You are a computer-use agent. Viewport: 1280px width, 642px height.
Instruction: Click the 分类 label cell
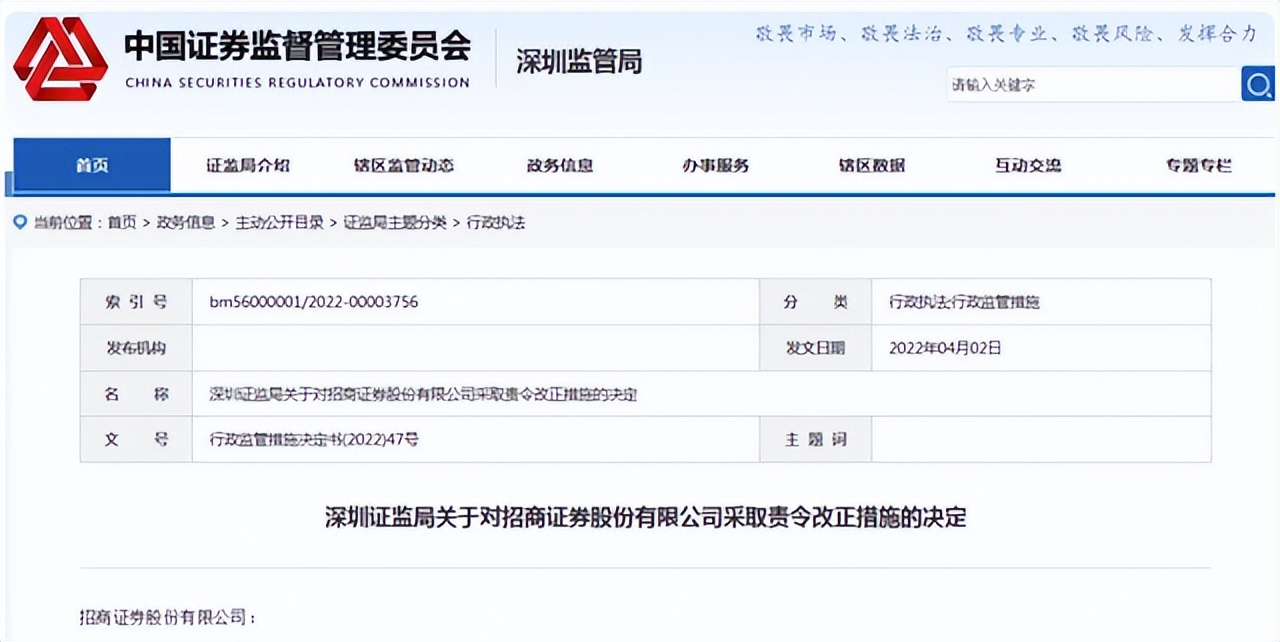click(x=815, y=302)
